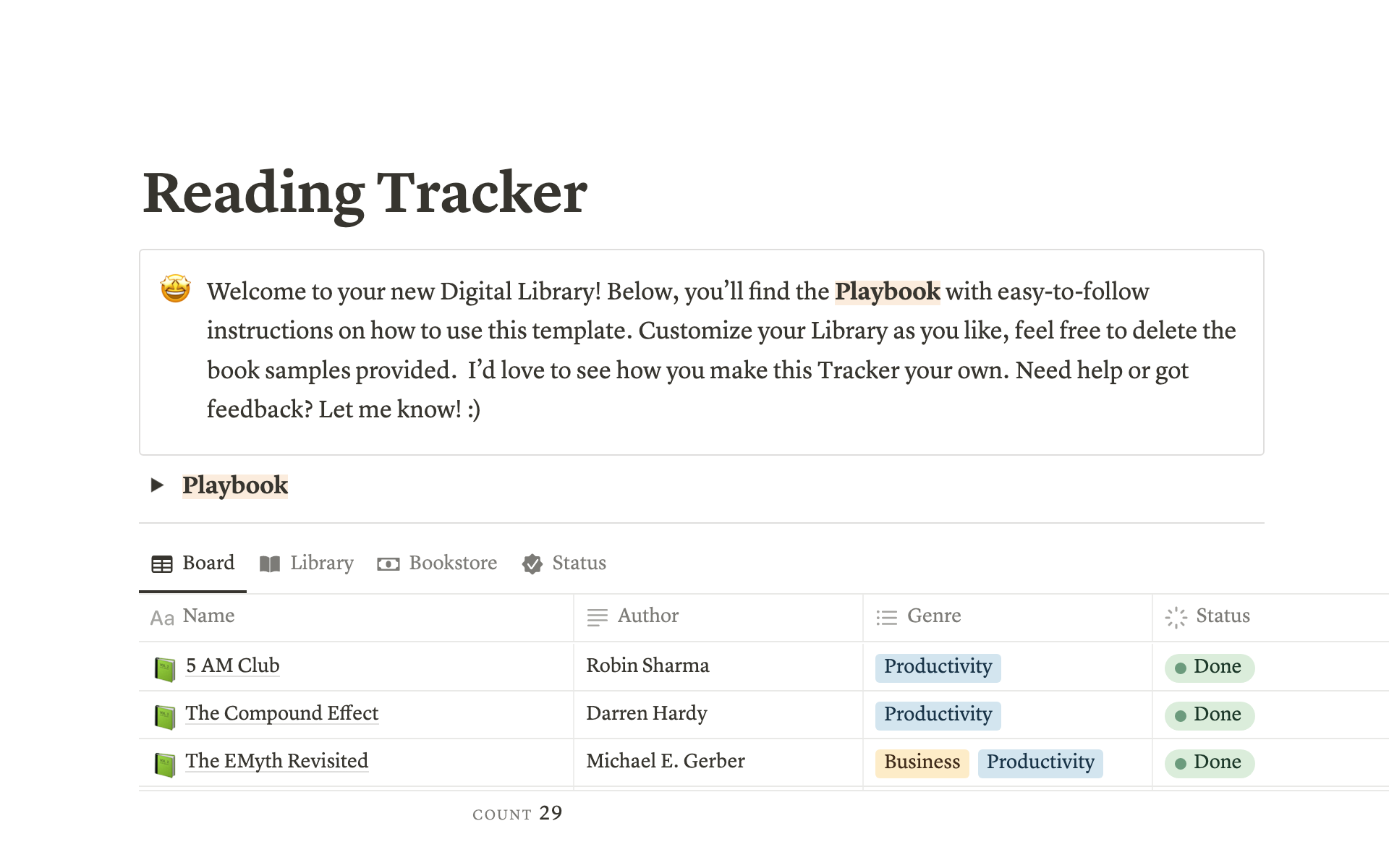Screen dimensions: 1389x868
Task: Click the green book icon beside 5 AM Club
Action: tap(165, 668)
